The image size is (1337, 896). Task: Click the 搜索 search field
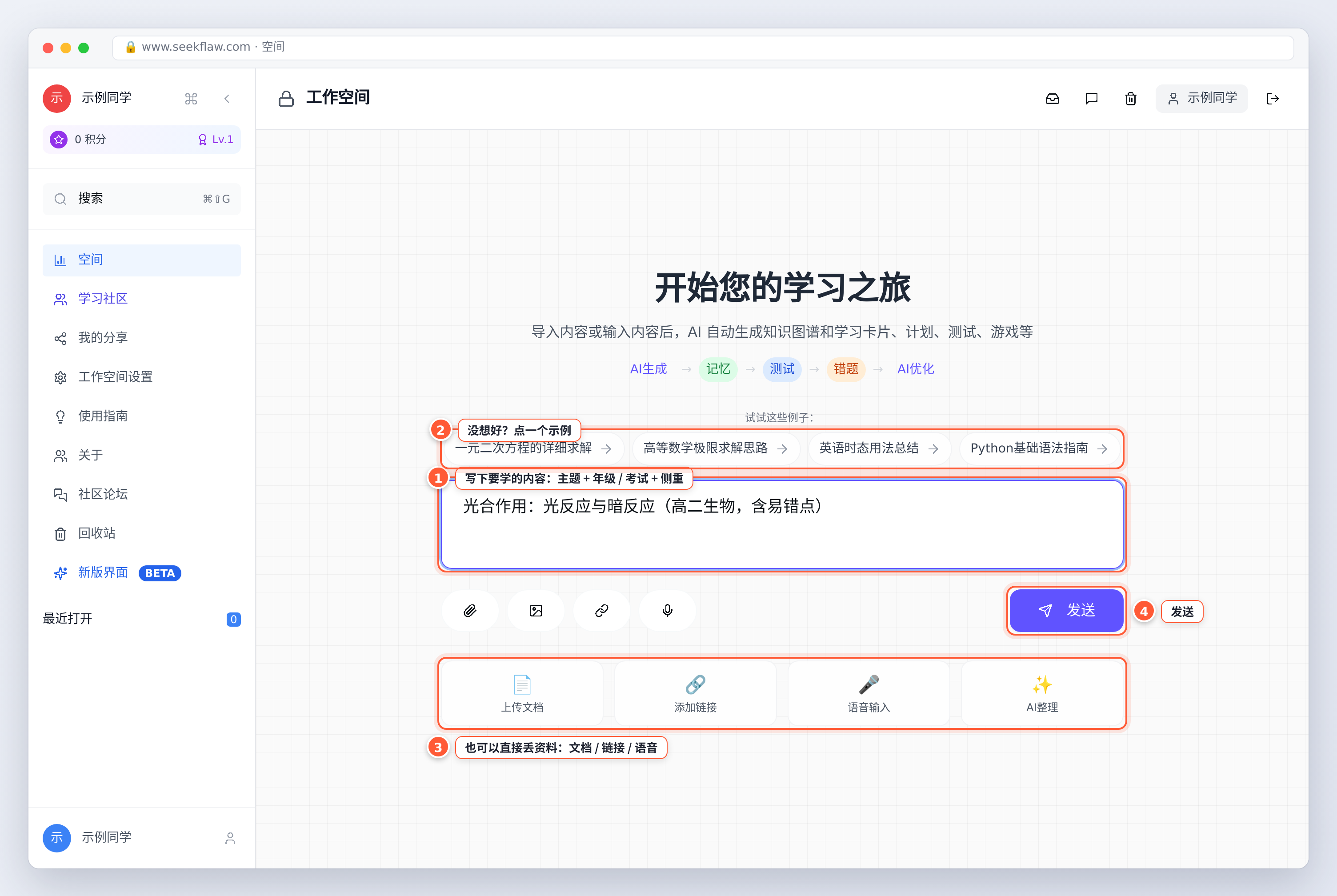142,199
